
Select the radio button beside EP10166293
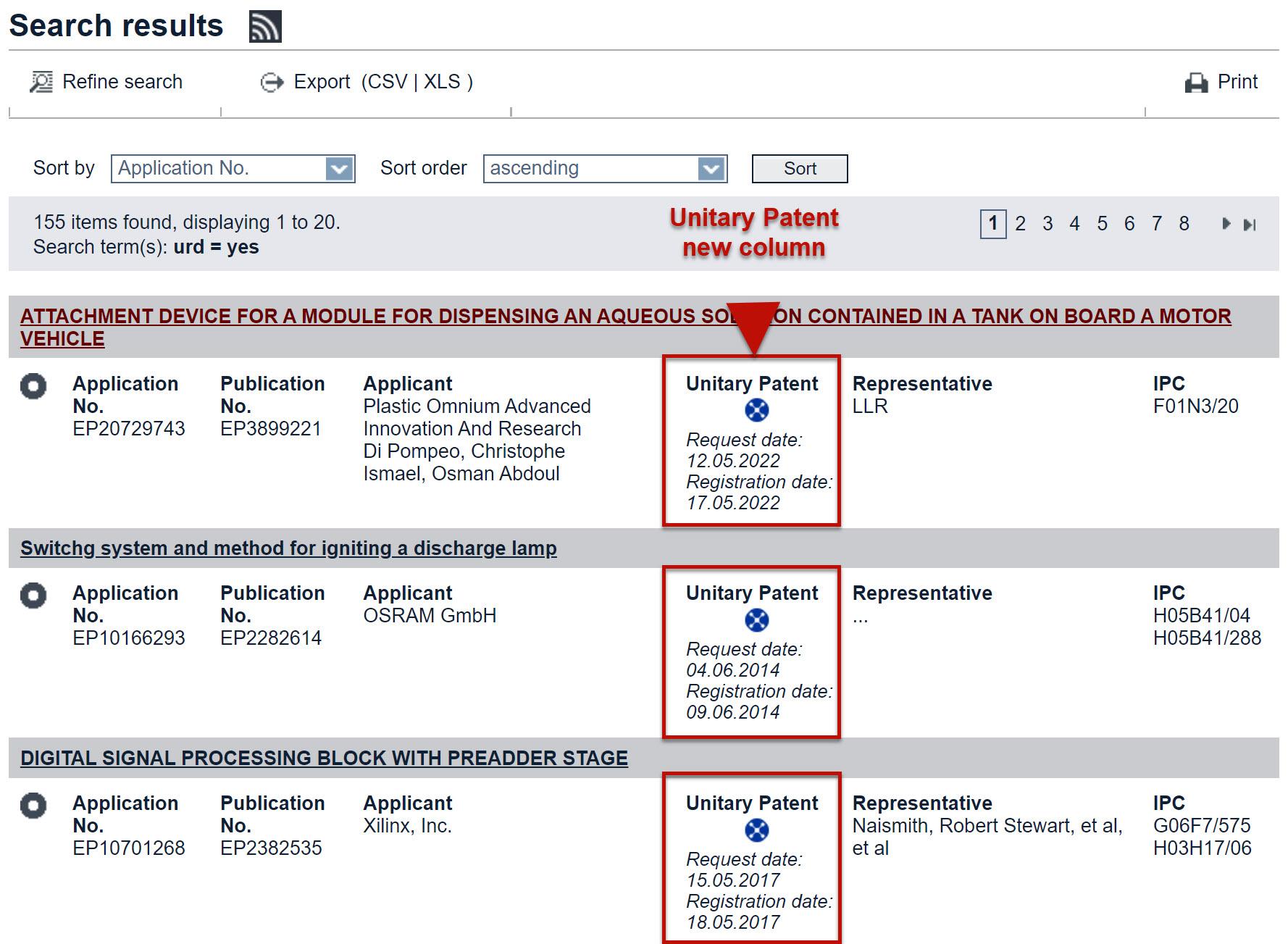33,596
